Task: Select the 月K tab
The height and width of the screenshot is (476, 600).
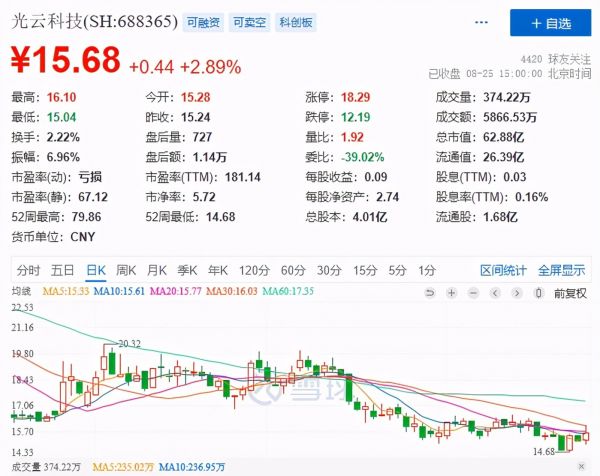Action: point(157,271)
